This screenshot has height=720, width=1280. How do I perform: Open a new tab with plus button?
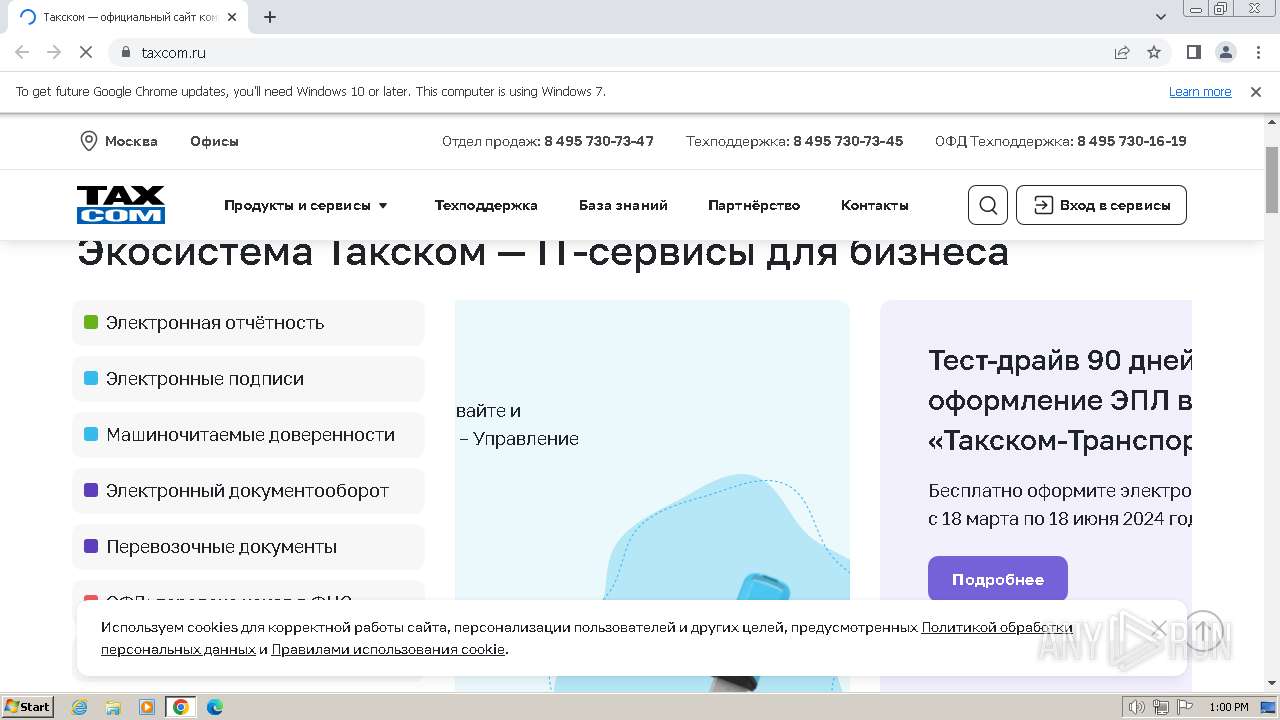270,17
